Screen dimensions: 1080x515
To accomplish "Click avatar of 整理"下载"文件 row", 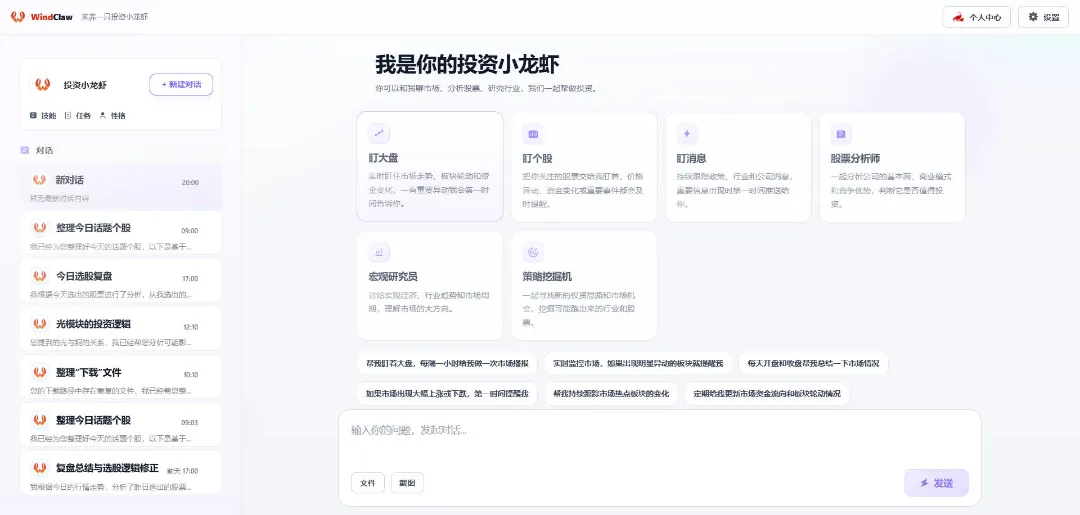I will (x=39, y=372).
